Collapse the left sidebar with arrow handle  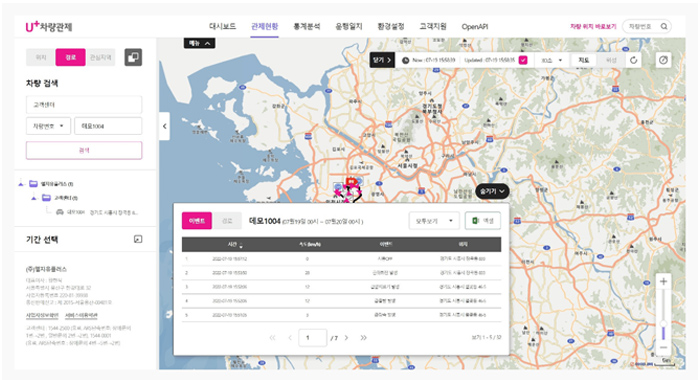(x=164, y=126)
